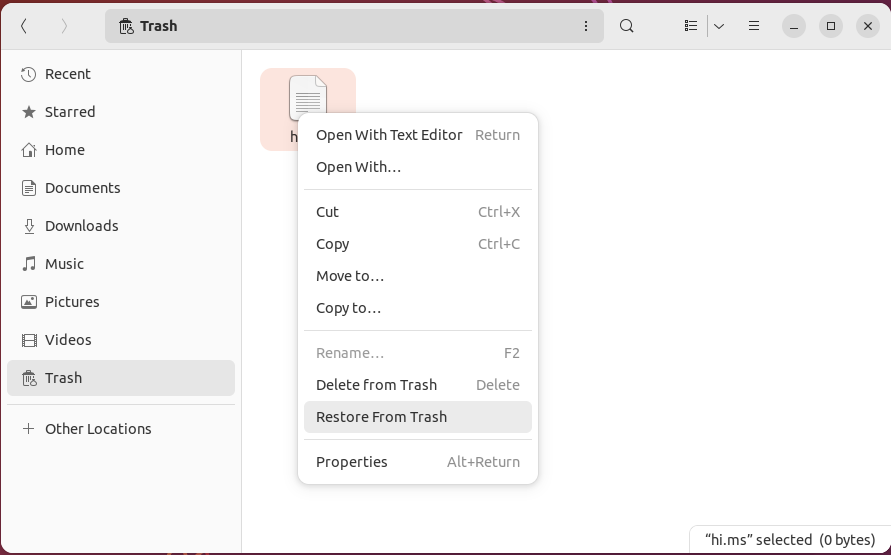Select Copy in context menu
This screenshot has width=891, height=555.
[x=418, y=244]
